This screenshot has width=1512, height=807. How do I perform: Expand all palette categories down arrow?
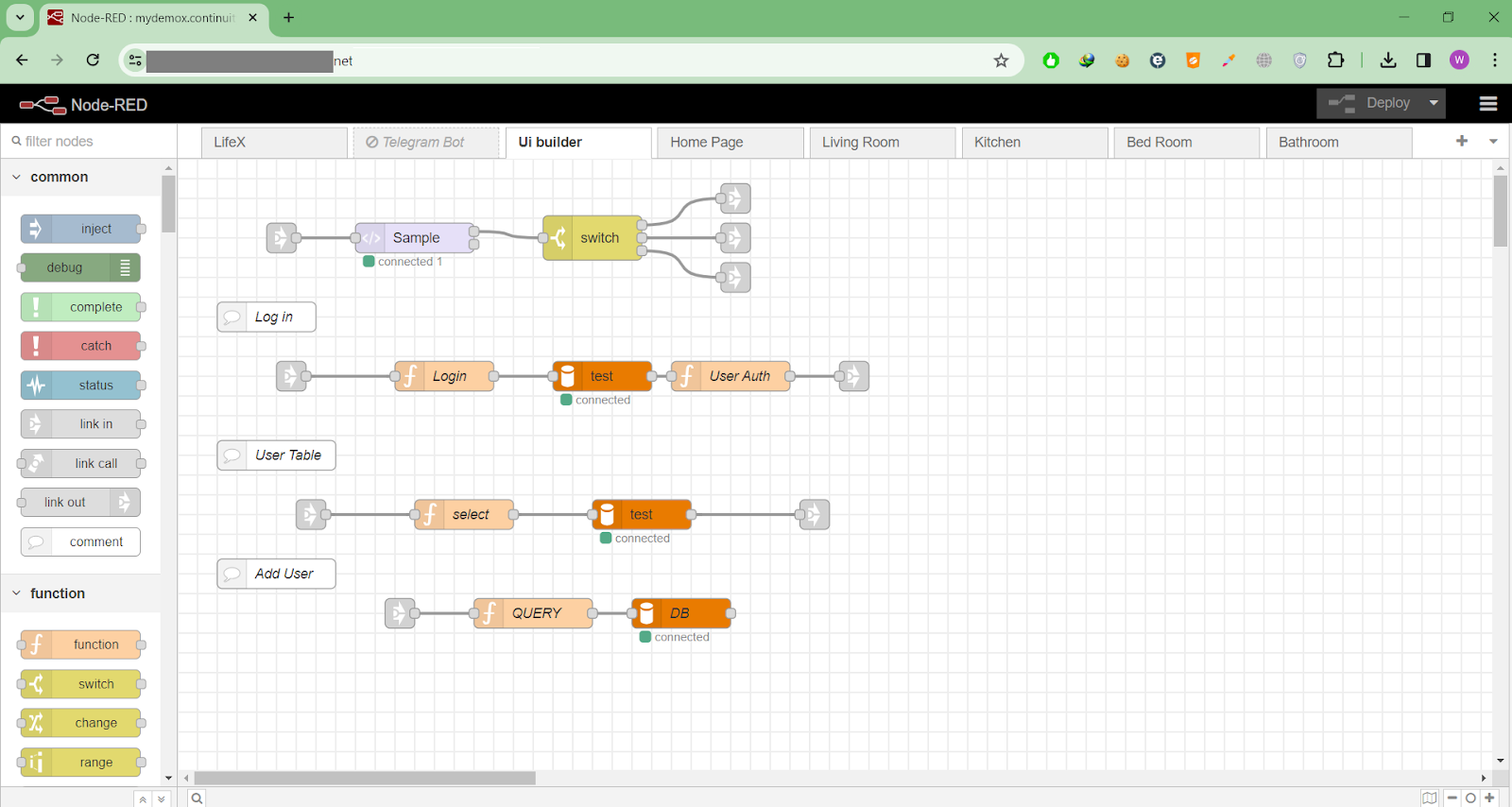[x=162, y=799]
